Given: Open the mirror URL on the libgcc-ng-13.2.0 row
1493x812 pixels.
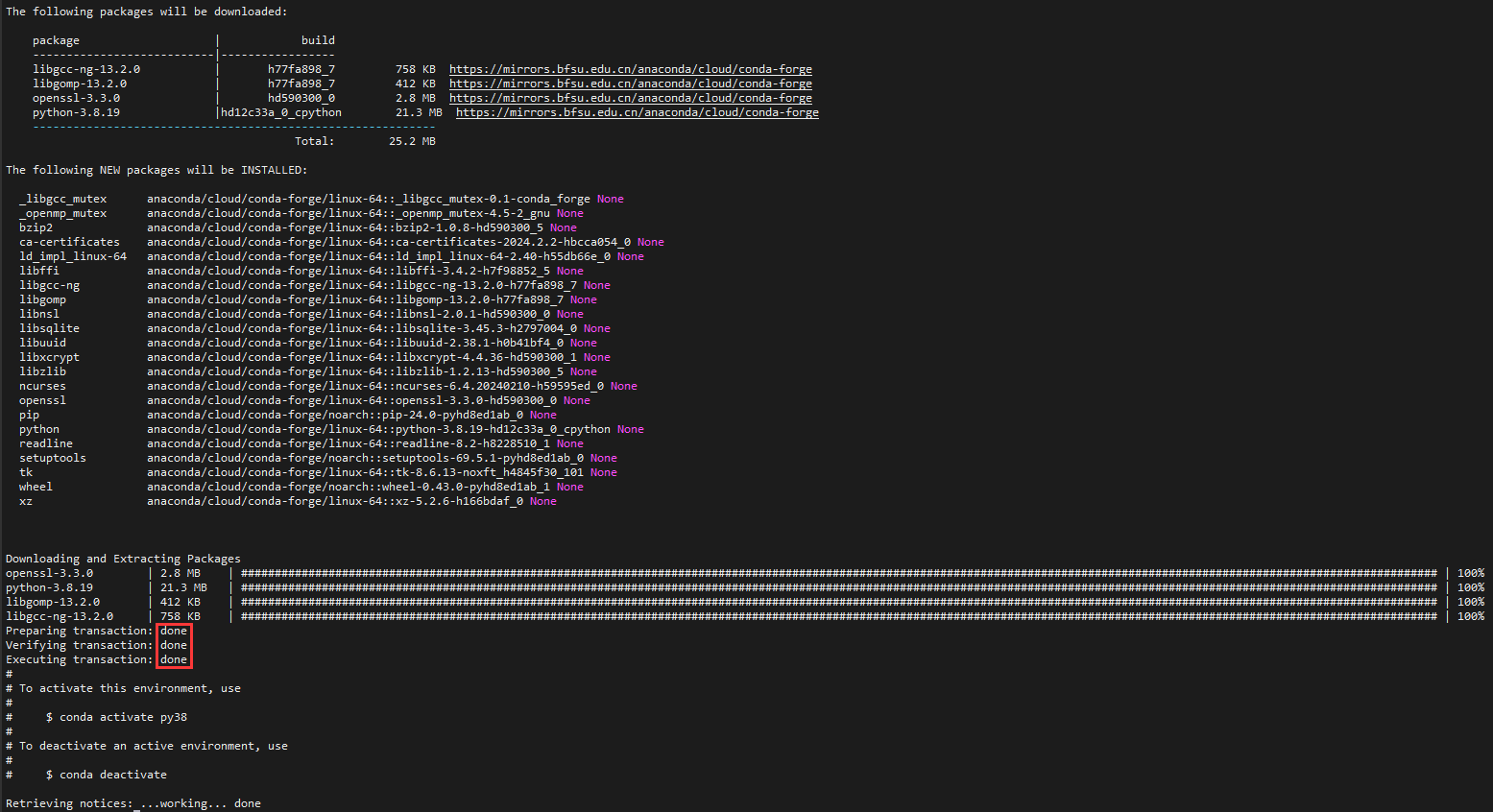Looking at the screenshot, I should point(631,69).
